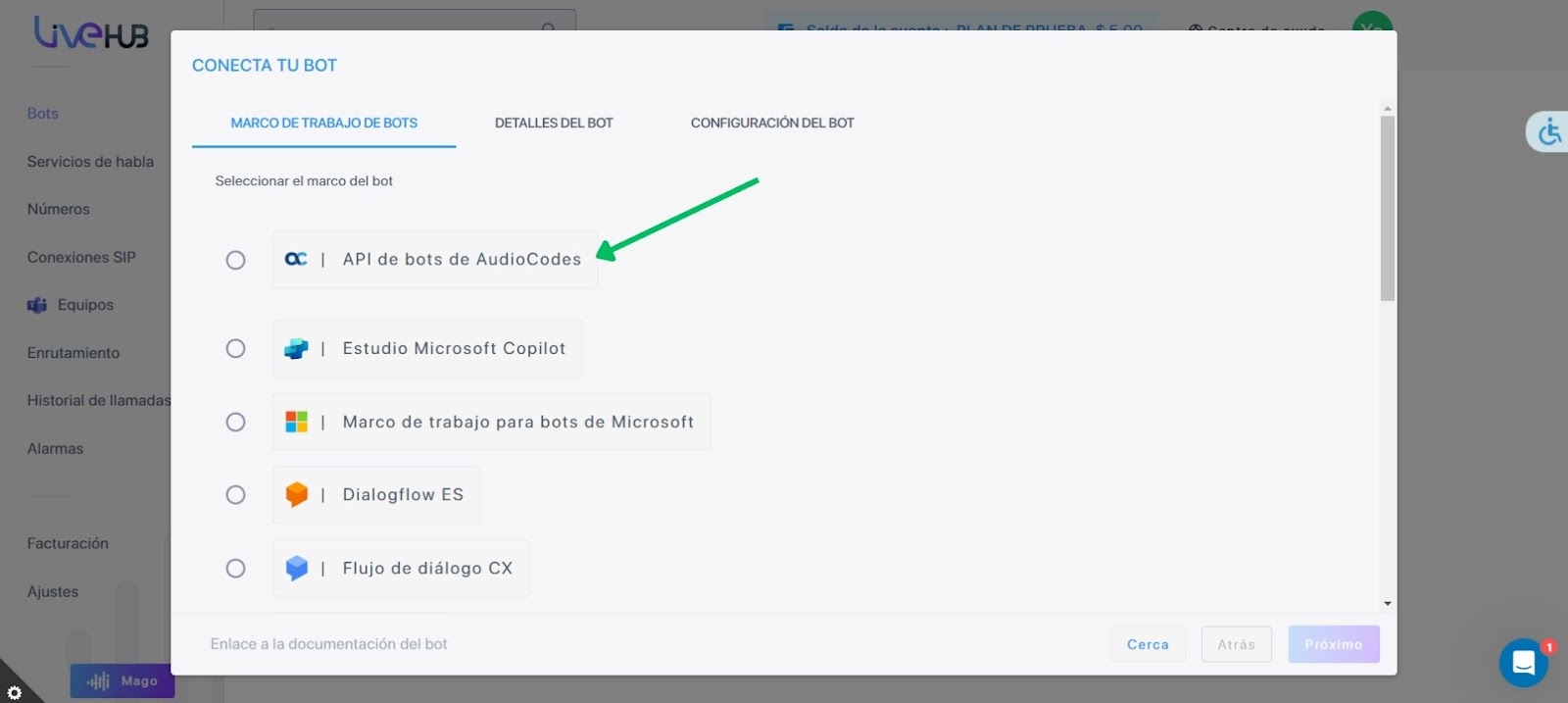Click the Atrás button

point(1236,644)
